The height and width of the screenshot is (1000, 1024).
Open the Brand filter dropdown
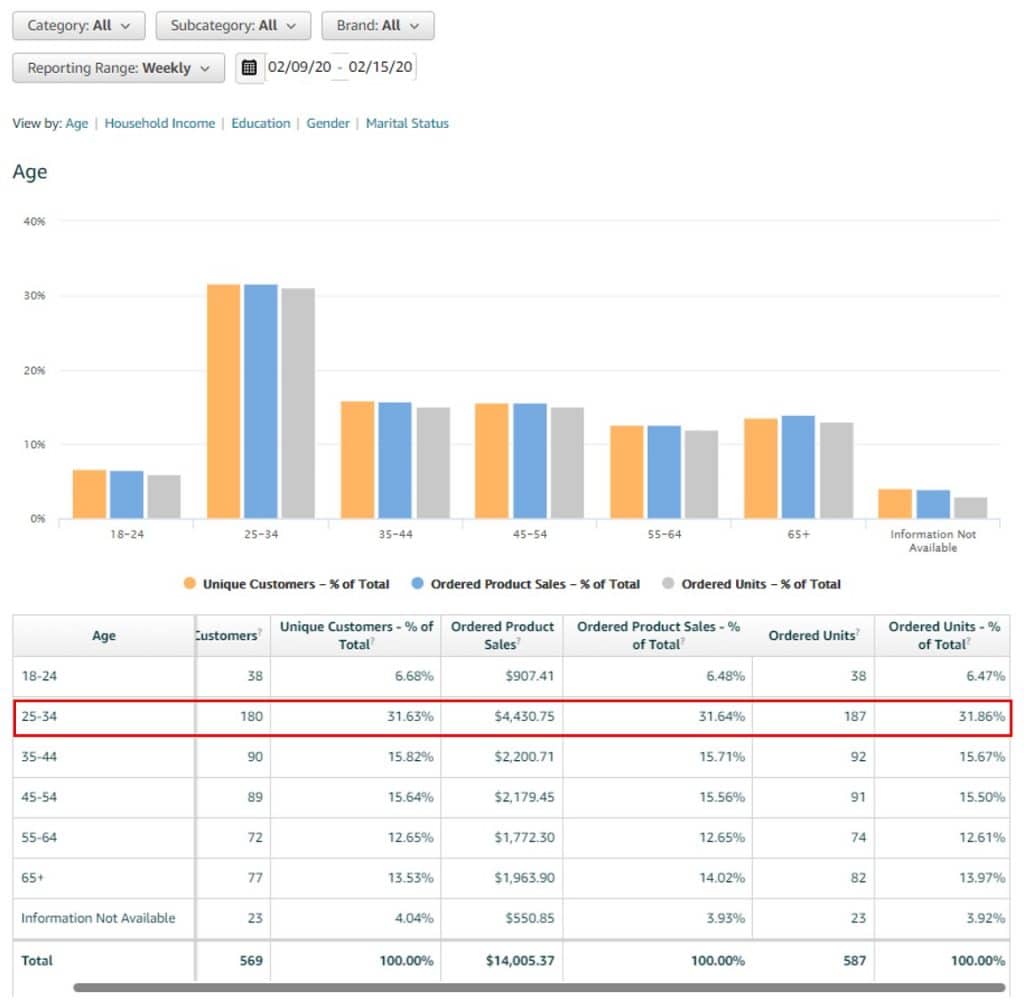tap(377, 25)
